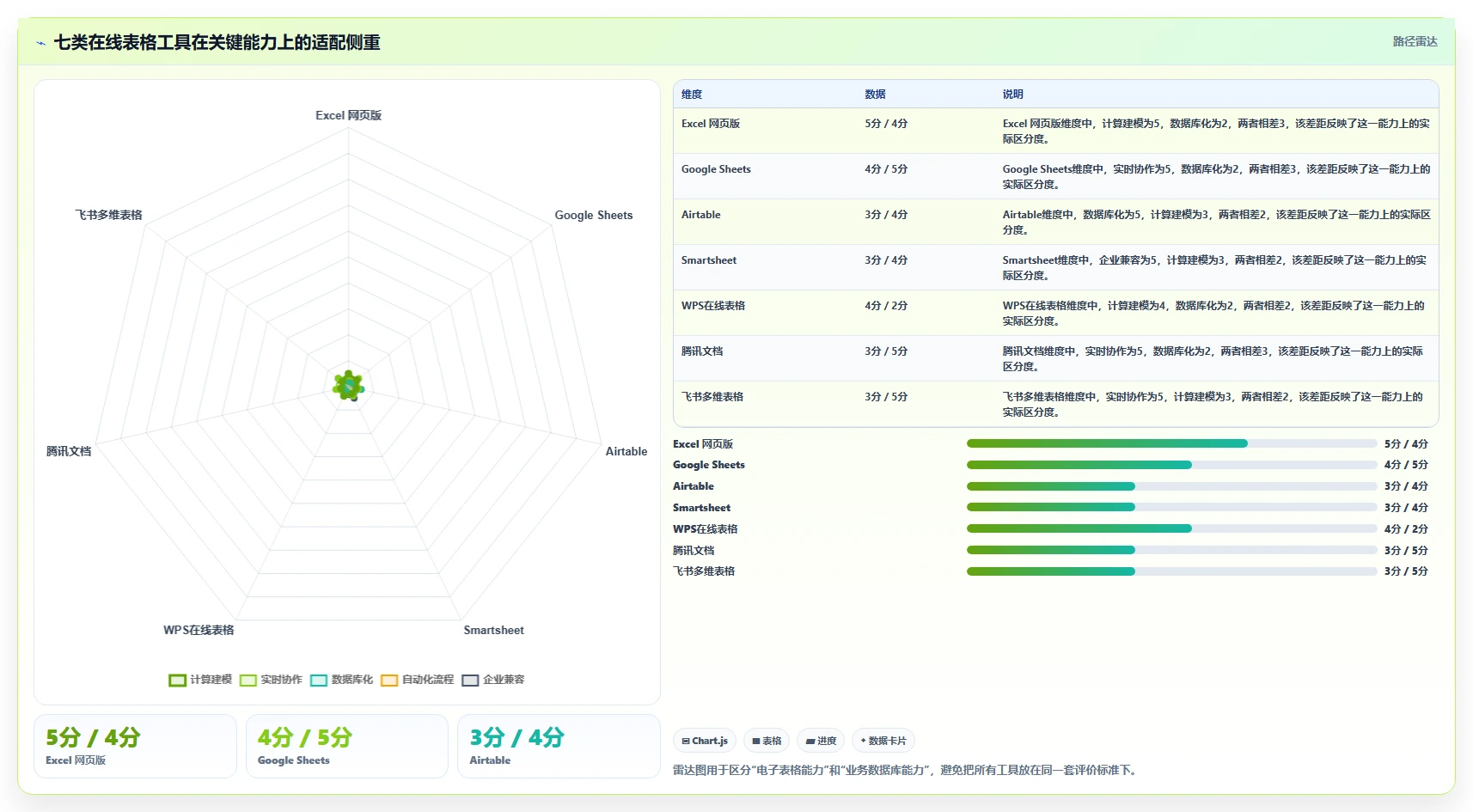Click the 维度 column header
1473x812 pixels.
pos(692,95)
